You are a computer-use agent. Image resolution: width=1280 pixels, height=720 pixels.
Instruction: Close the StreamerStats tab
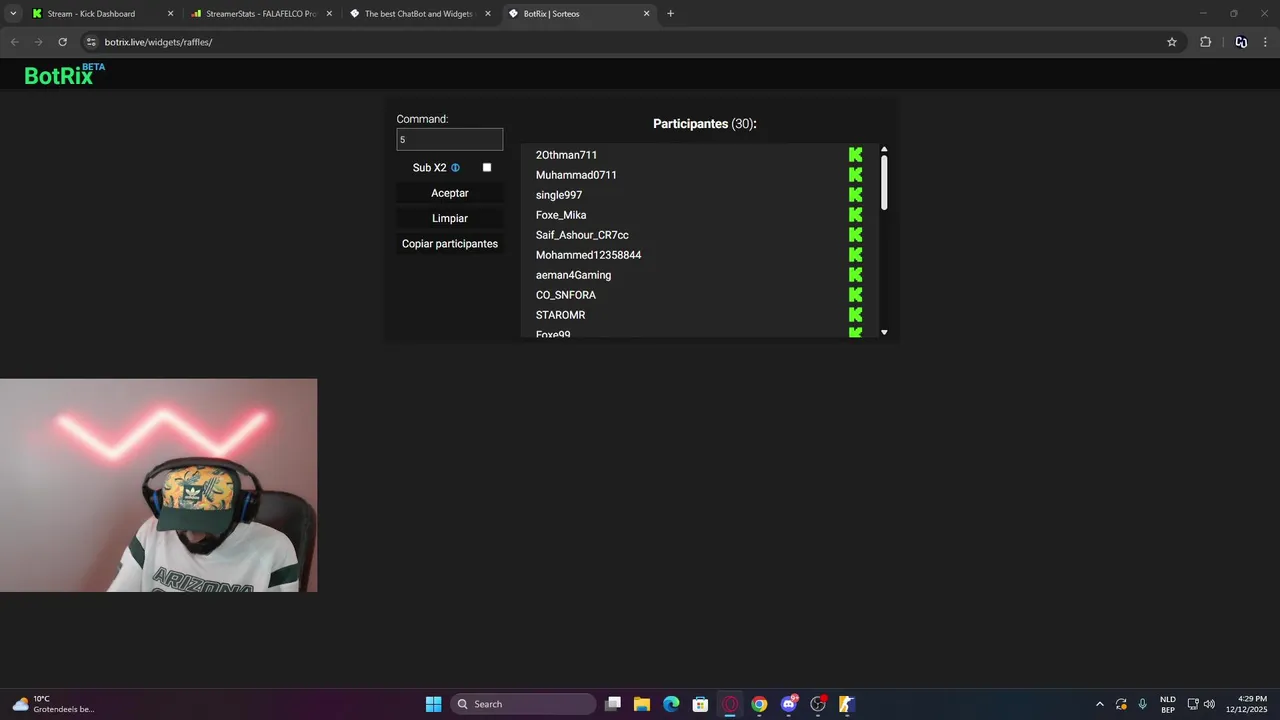pyautogui.click(x=329, y=14)
